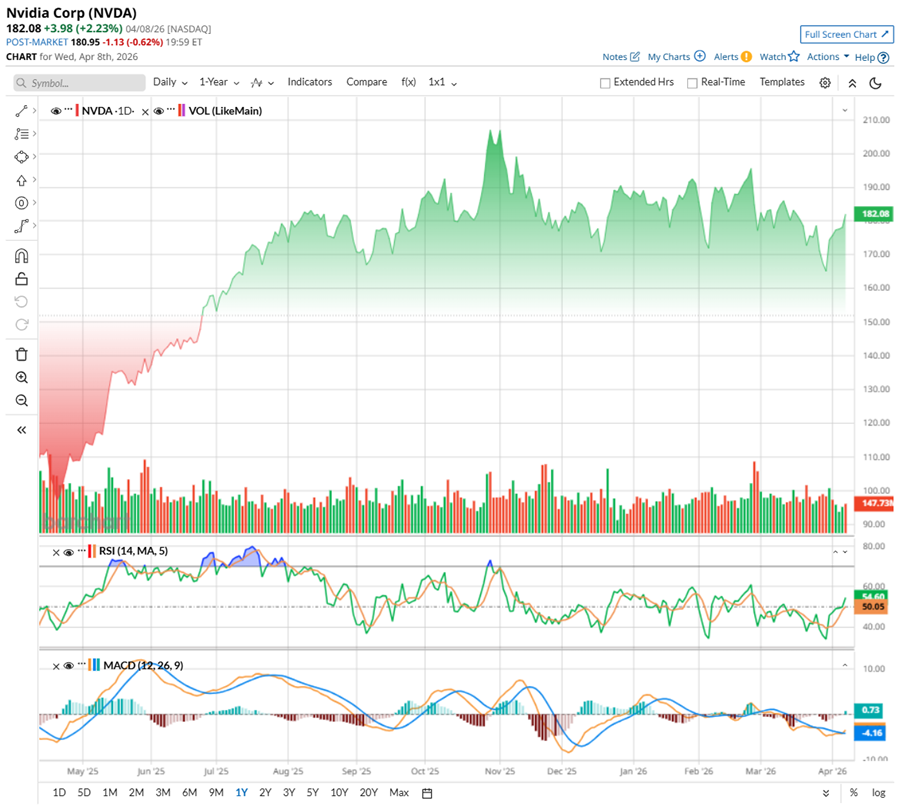Remove the RSI pane with X
Screen dimensions: 902x810
pos(56,553)
